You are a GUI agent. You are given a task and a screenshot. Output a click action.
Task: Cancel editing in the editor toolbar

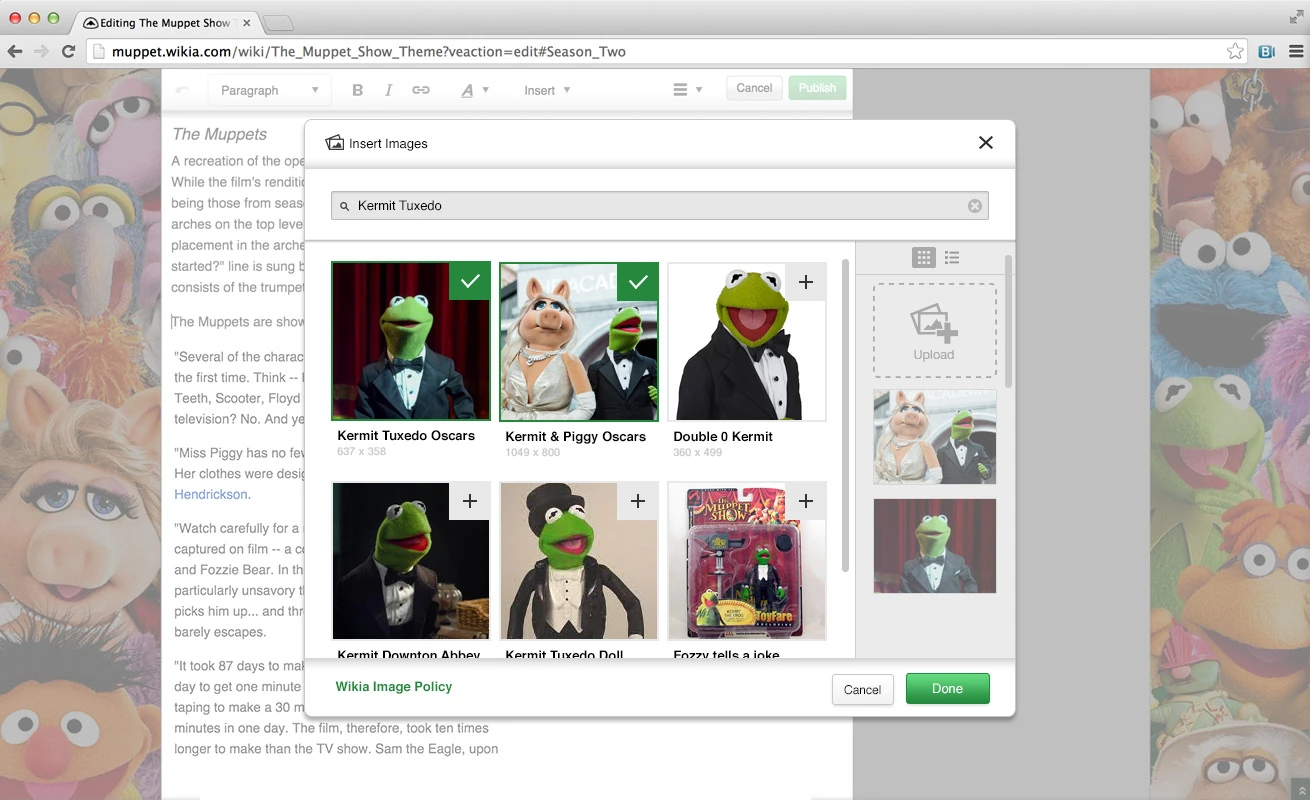tap(754, 88)
